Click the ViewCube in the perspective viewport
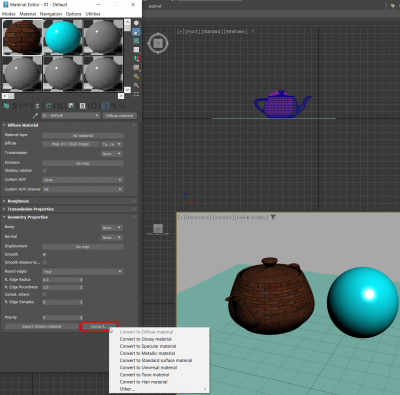This screenshot has width=400, height=395. 158,229
